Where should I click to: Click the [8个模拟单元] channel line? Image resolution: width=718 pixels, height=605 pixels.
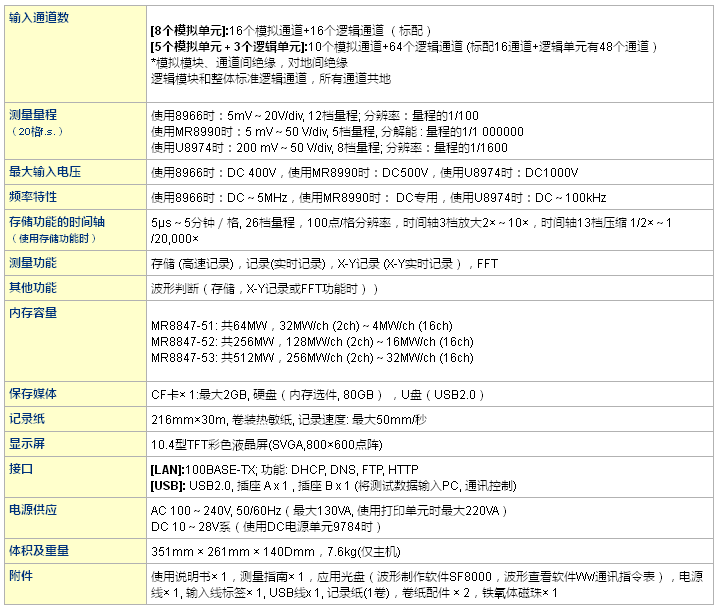point(291,31)
